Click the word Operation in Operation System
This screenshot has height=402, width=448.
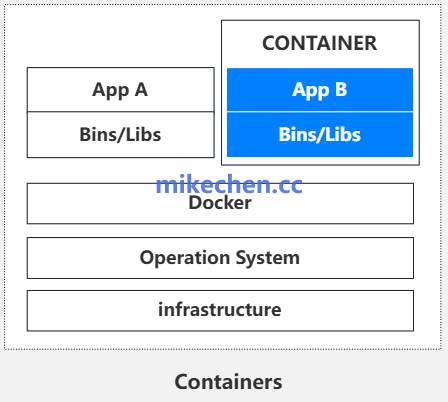tap(185, 258)
